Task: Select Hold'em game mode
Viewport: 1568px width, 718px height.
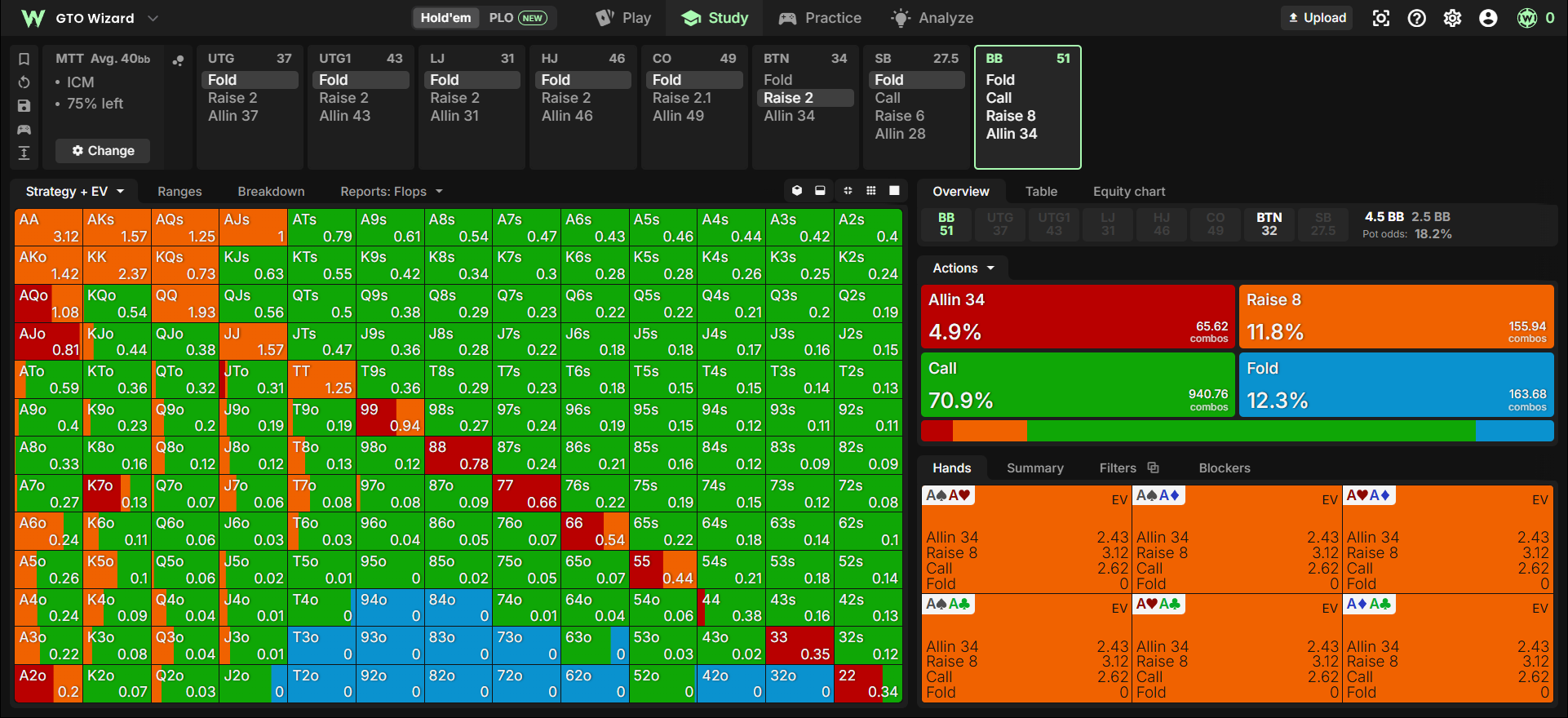Action: click(x=445, y=18)
